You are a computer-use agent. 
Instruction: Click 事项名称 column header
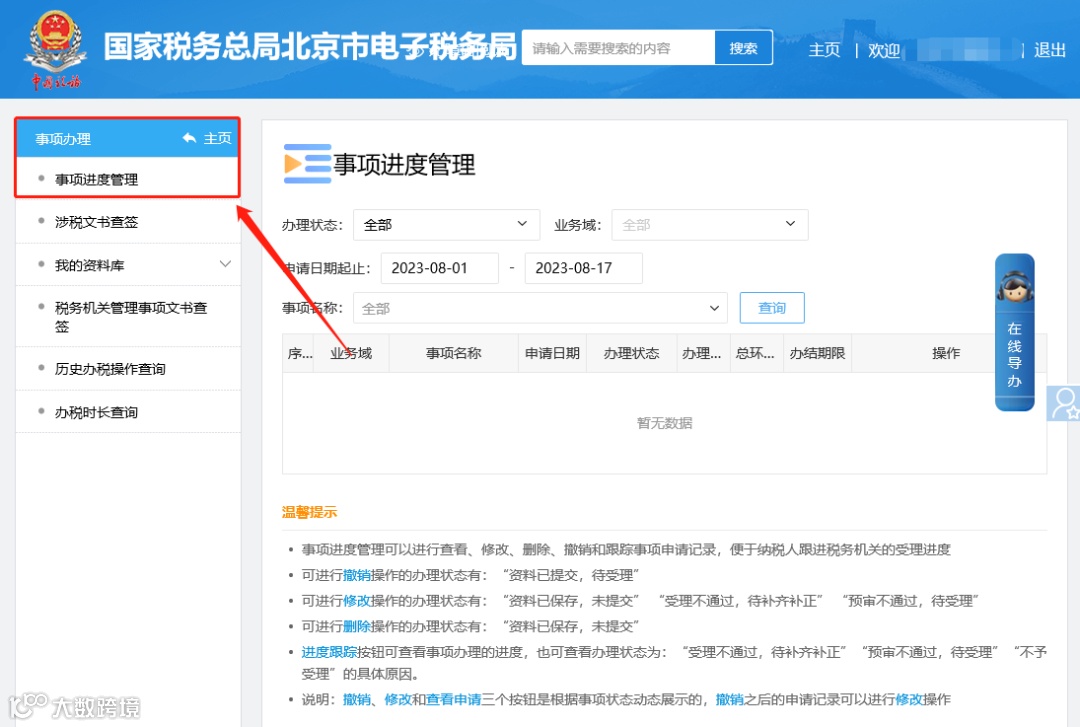click(453, 354)
